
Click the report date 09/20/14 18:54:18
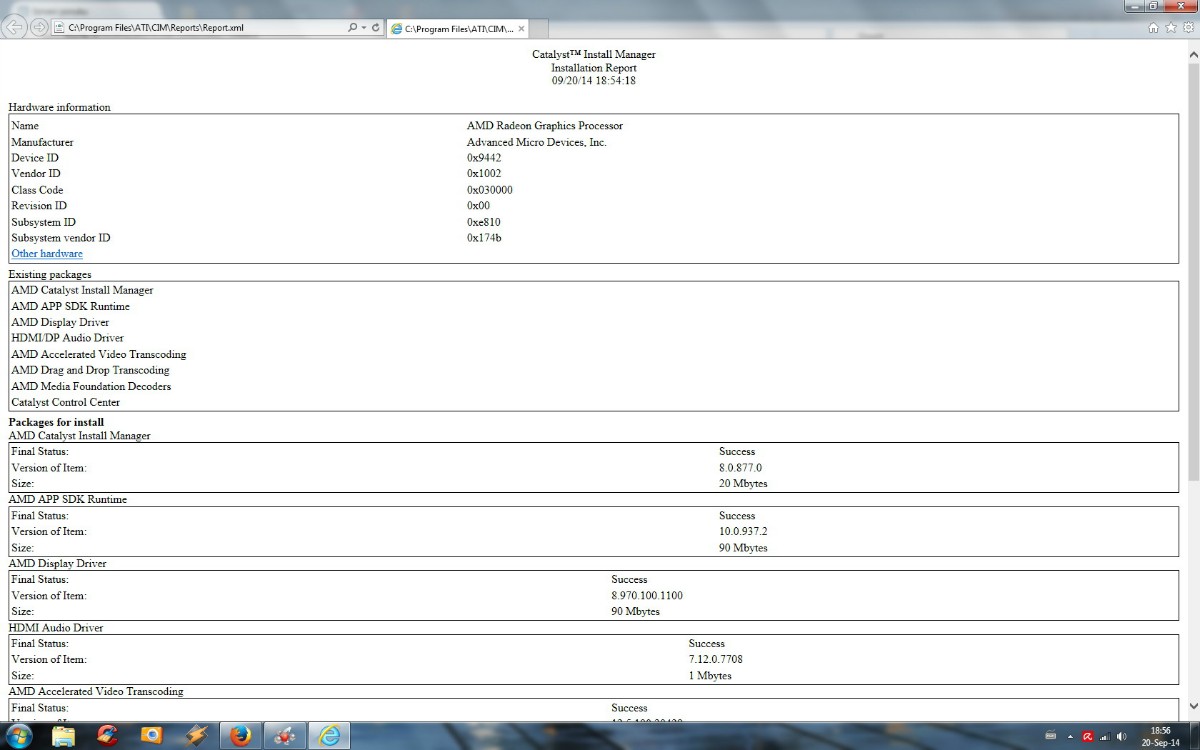click(x=594, y=81)
